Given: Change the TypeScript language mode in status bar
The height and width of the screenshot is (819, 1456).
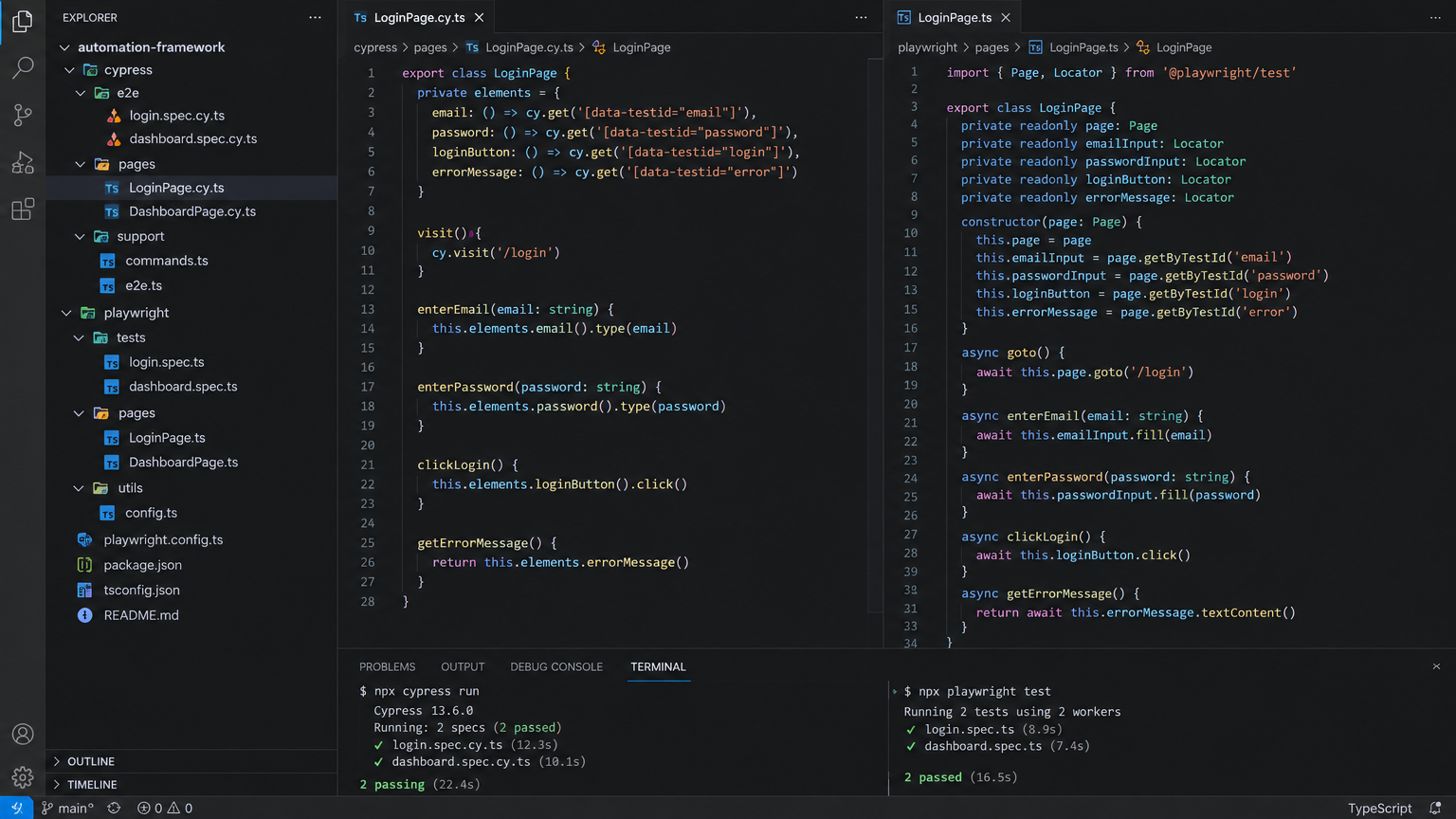Looking at the screenshot, I should [1379, 808].
